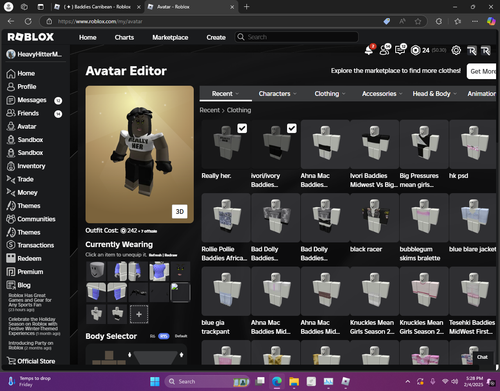The height and width of the screenshot is (391, 500).
Task: Bookmark this page with the star icon
Action: (x=418, y=21)
